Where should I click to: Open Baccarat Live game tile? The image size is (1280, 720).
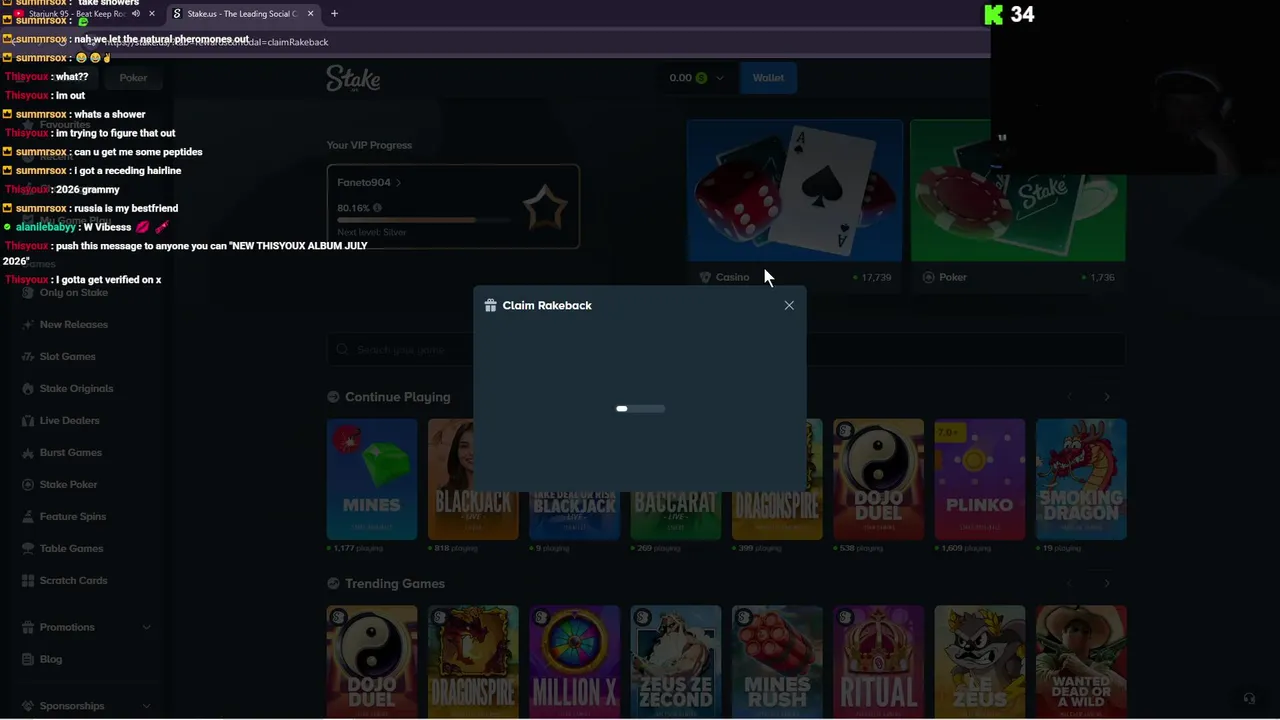point(675,515)
